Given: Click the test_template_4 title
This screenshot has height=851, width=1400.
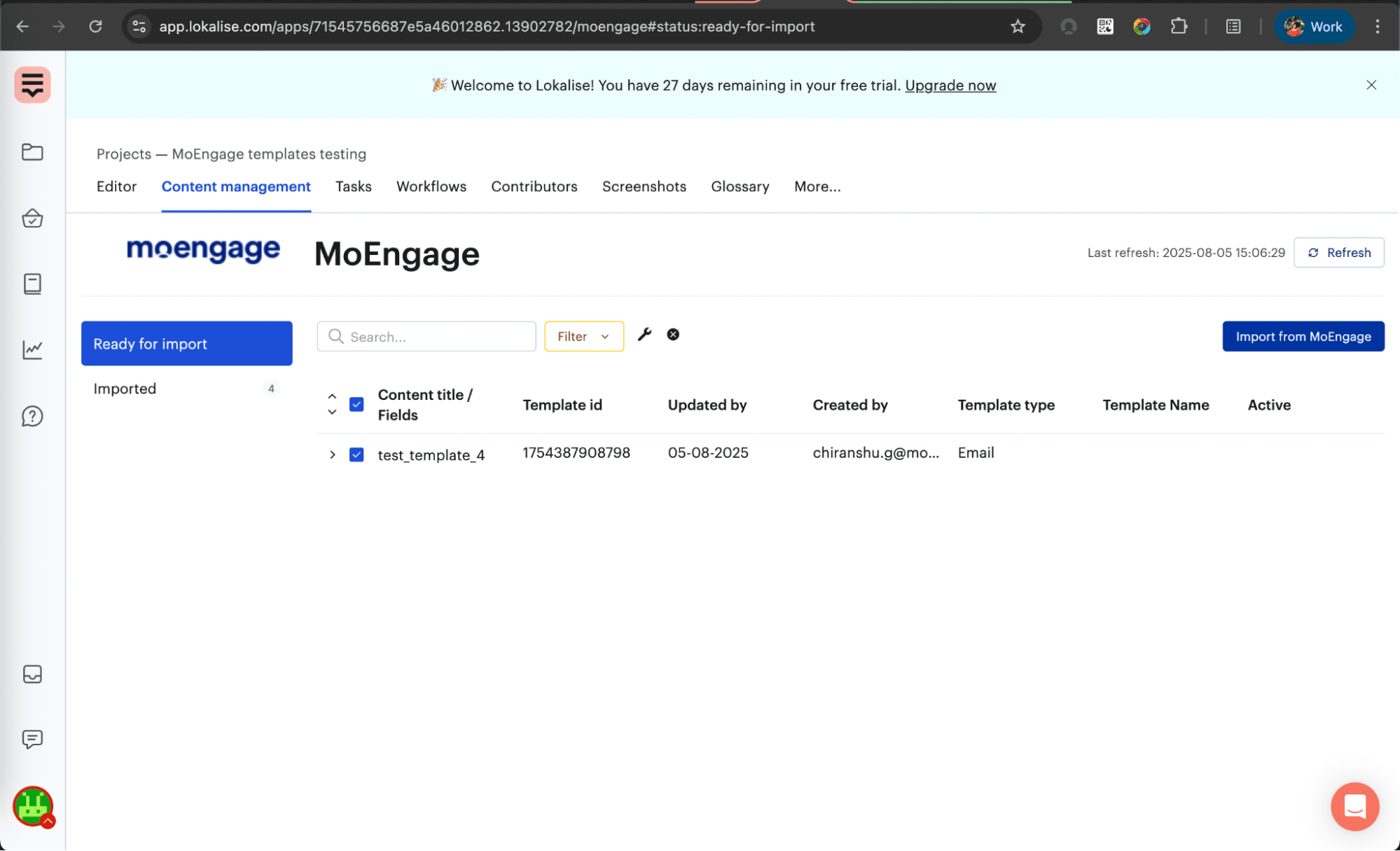Looking at the screenshot, I should coord(431,455).
